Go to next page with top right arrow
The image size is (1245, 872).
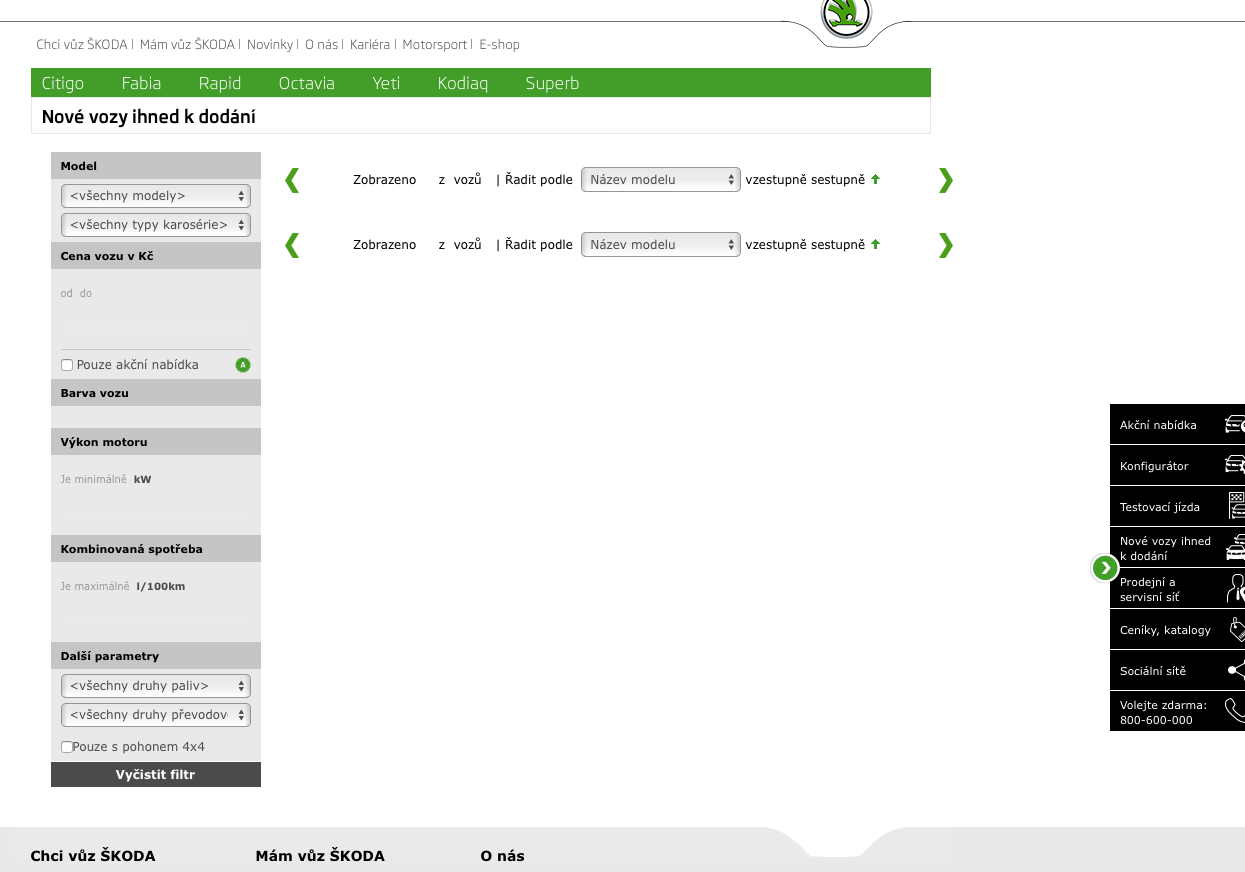pos(945,180)
